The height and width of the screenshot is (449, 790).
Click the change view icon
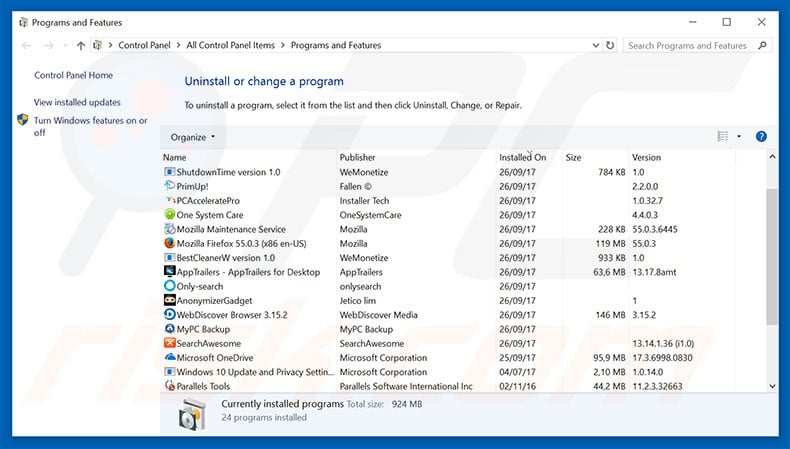(722, 136)
